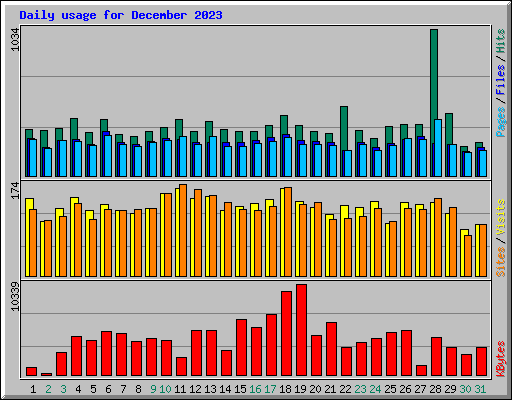
Task: Click the 'Pages' legend label
Action: click(x=501, y=122)
